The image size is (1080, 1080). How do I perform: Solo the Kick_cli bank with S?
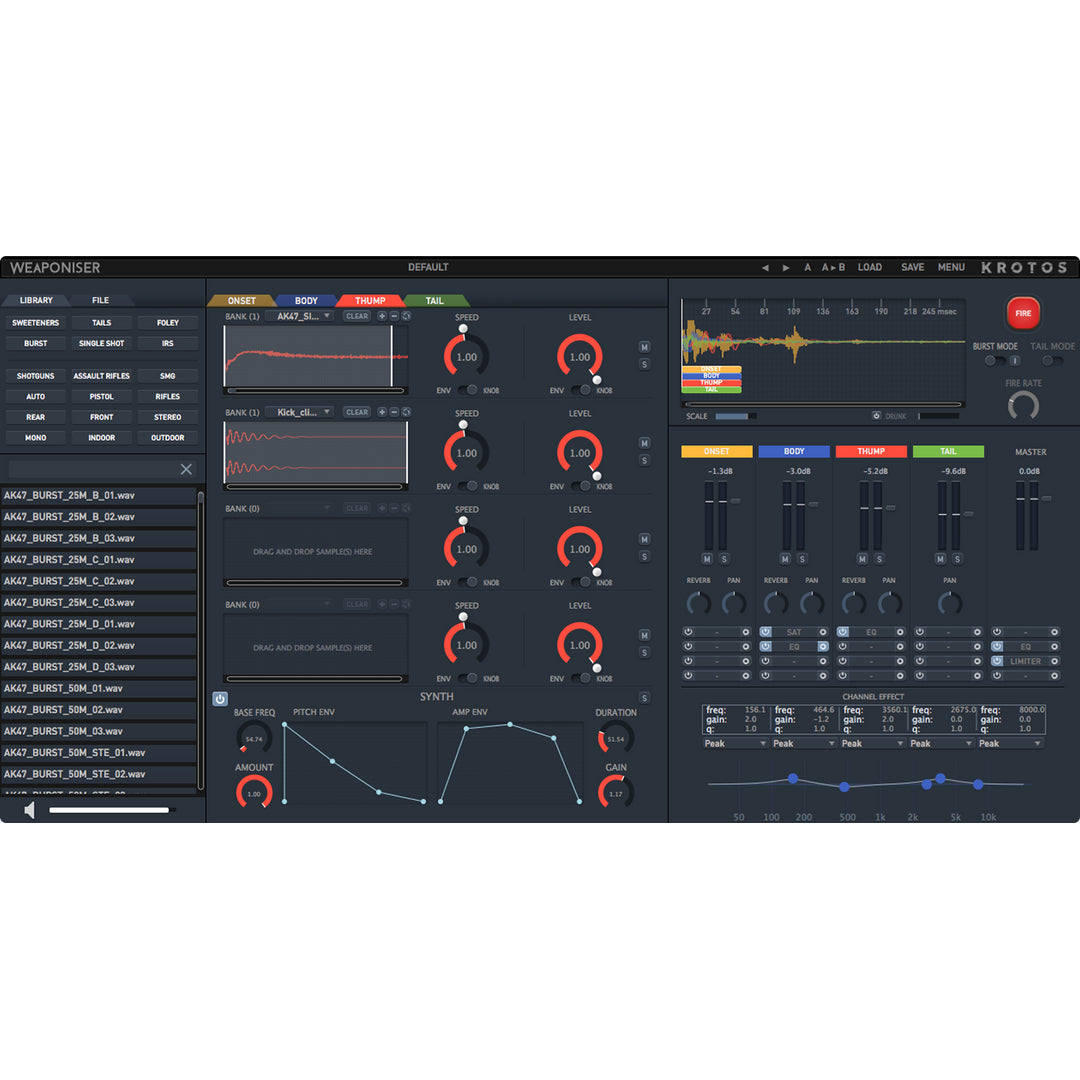644,460
